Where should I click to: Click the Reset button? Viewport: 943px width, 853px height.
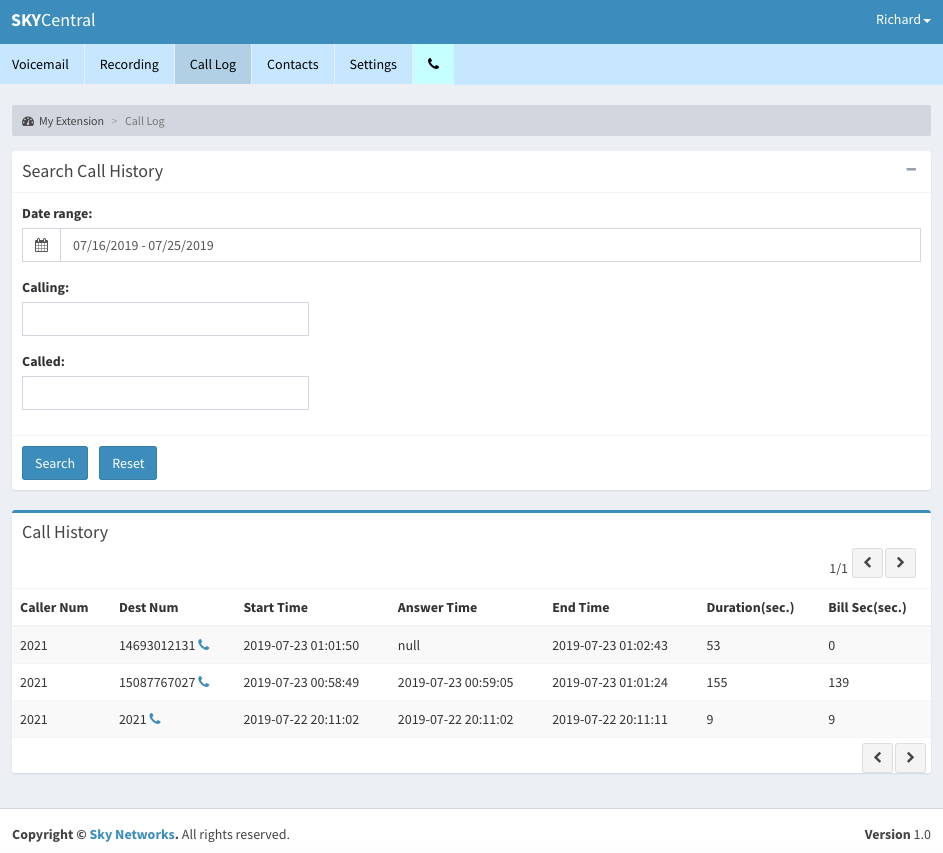(x=128, y=463)
